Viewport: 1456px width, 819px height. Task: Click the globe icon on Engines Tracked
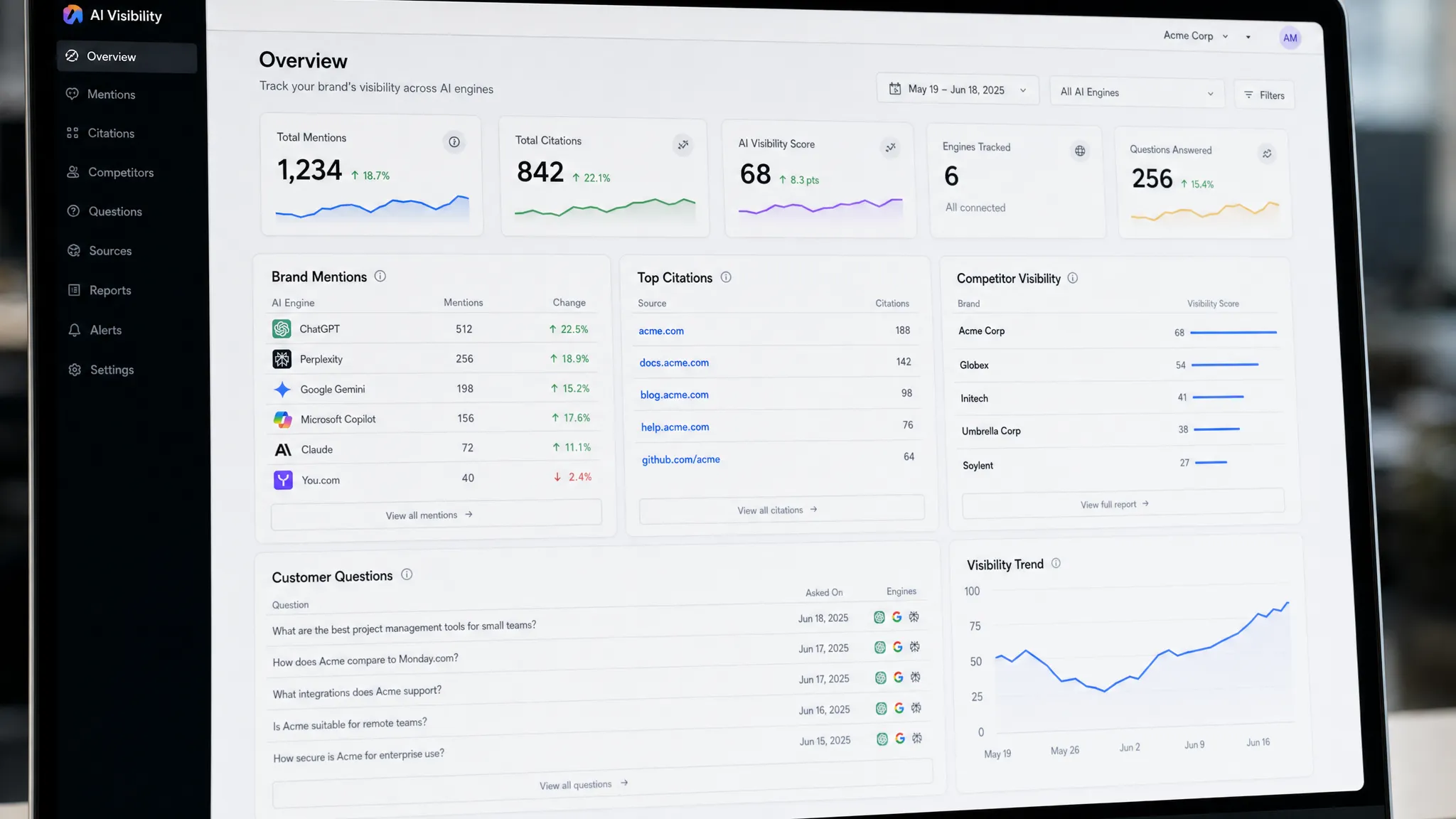[1080, 151]
